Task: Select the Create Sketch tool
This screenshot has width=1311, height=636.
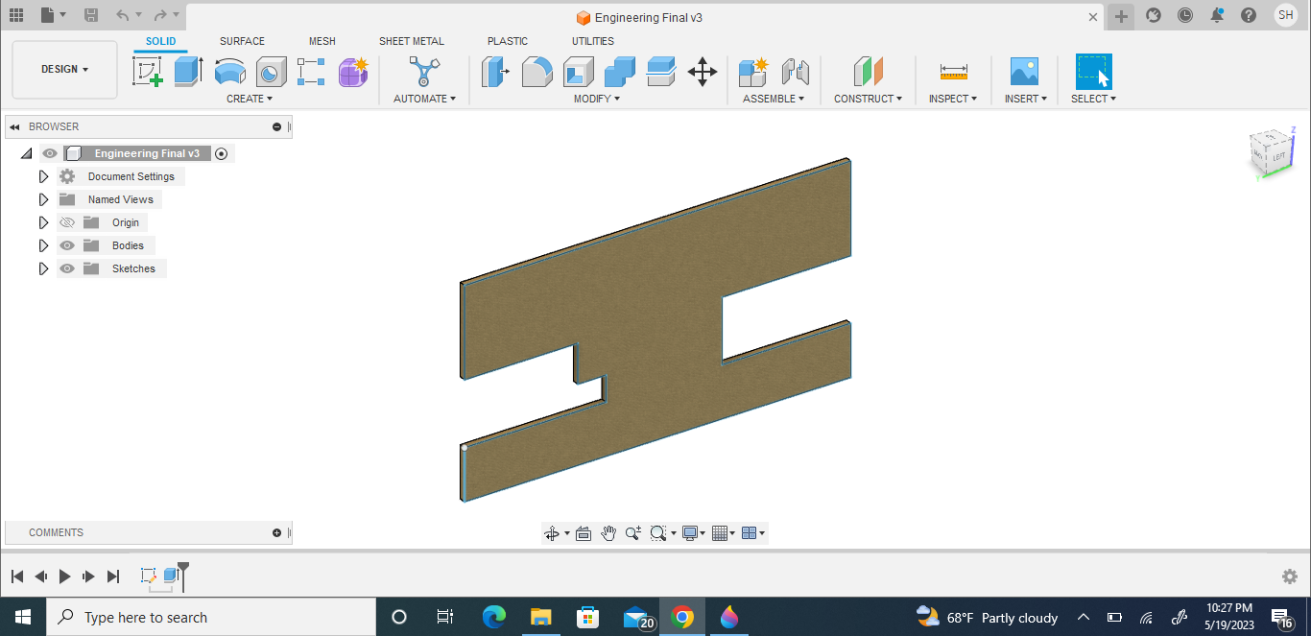Action: point(148,71)
